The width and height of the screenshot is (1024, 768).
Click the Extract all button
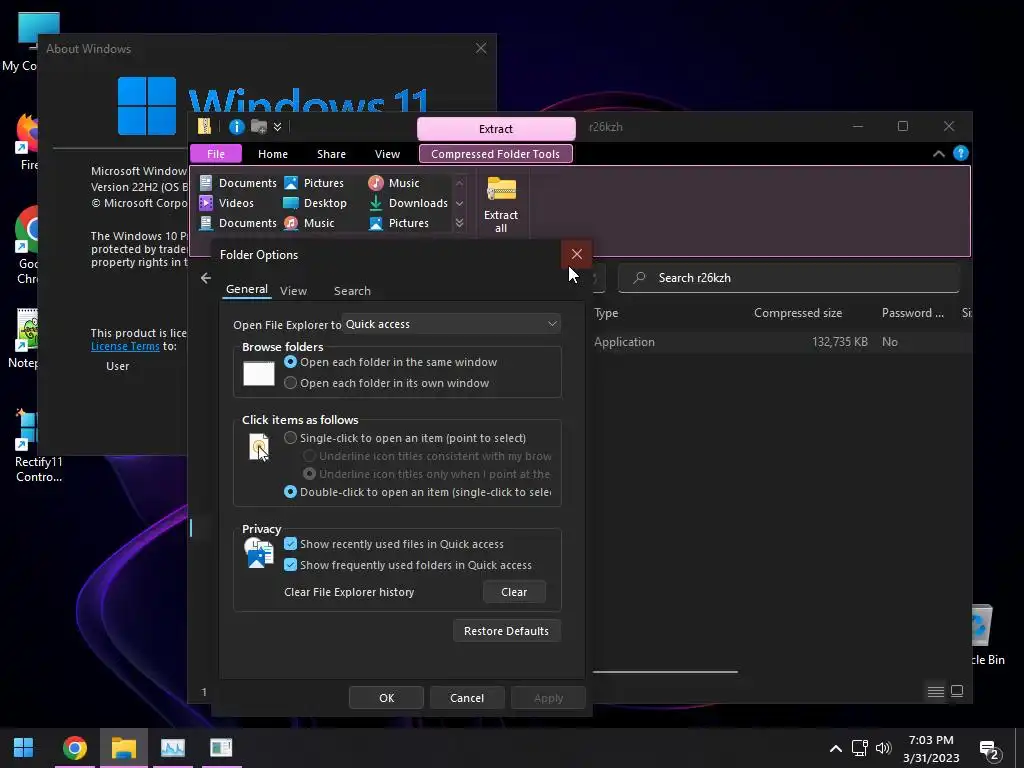pos(501,204)
